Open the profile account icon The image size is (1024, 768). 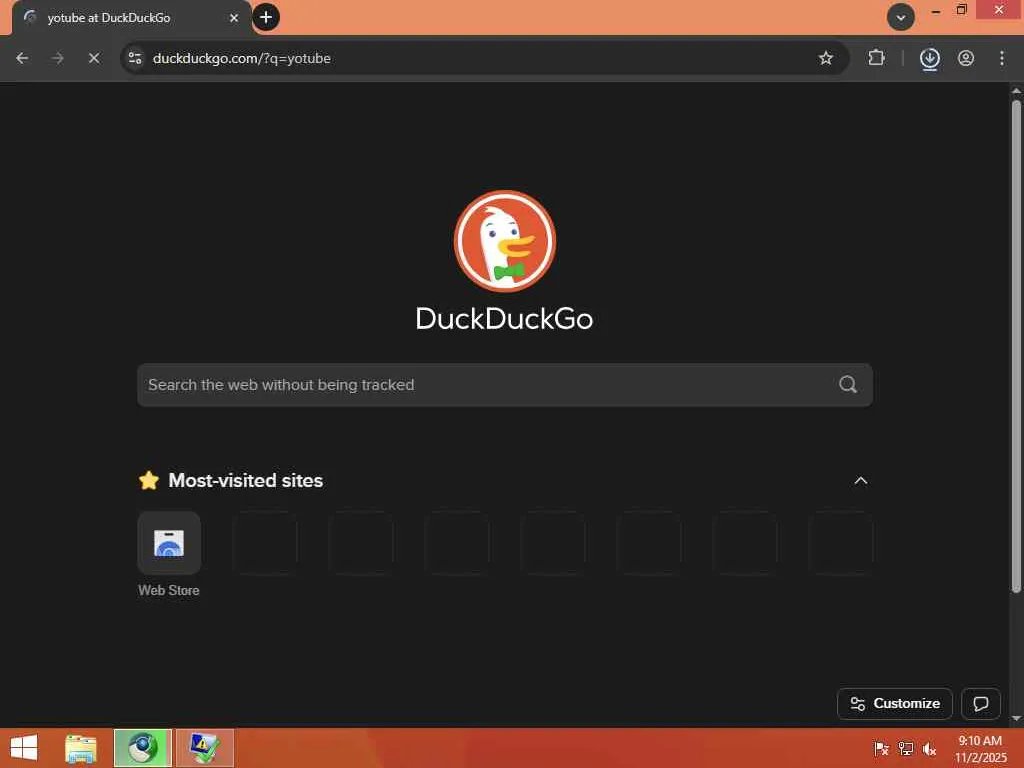click(x=966, y=58)
